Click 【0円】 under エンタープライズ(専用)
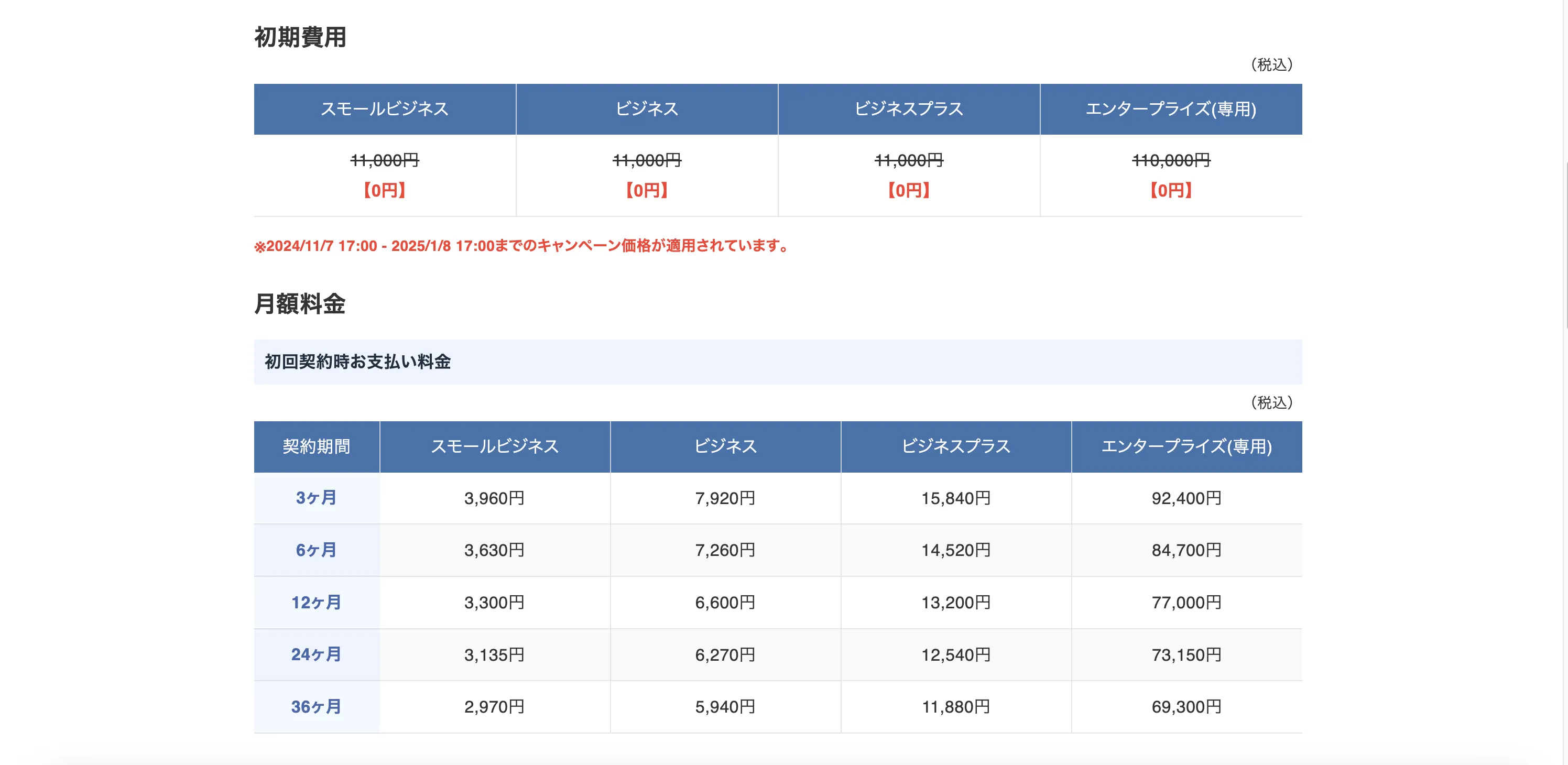 click(x=1171, y=191)
